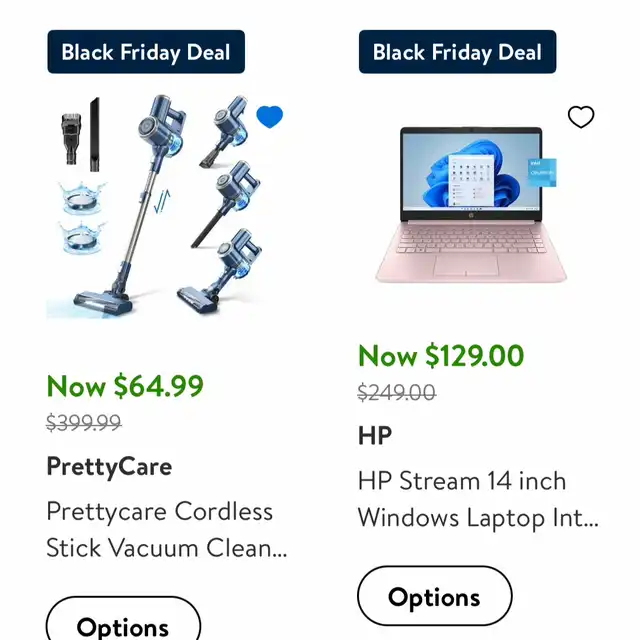The height and width of the screenshot is (640, 640).
Task: Open the PrettyCare cordless vacuum product image
Action: (x=164, y=206)
